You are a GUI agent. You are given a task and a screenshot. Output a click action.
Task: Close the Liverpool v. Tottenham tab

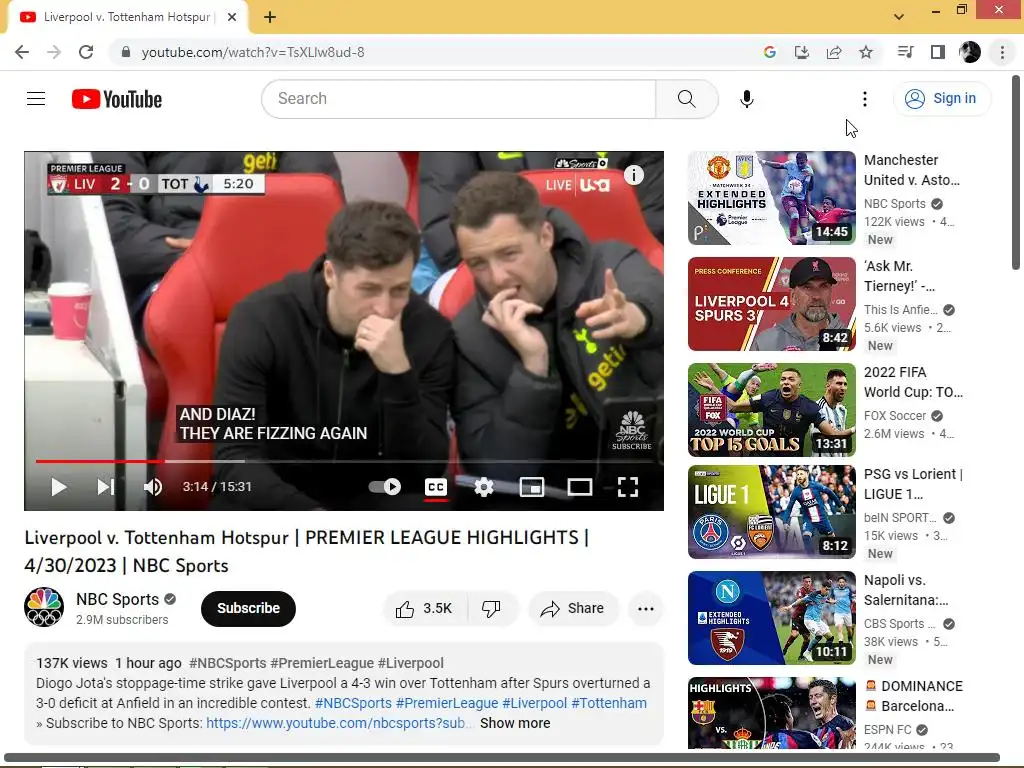231,18
